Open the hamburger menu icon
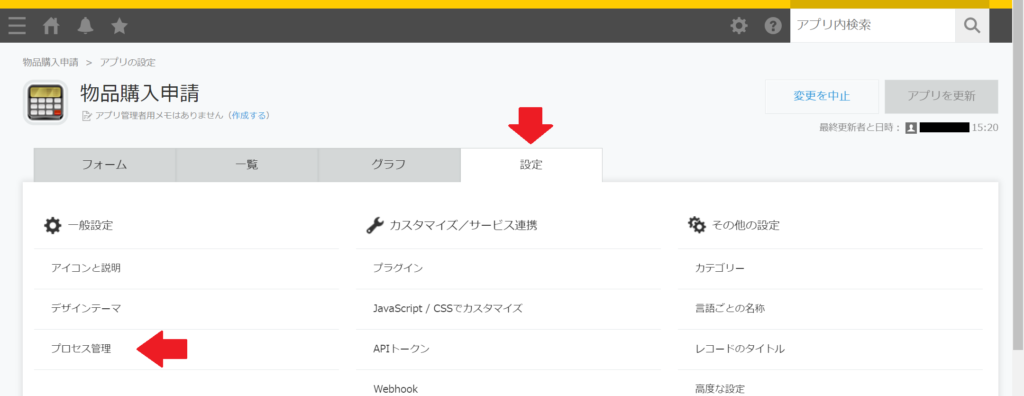Screen dimensions: 1024x396 18,26
